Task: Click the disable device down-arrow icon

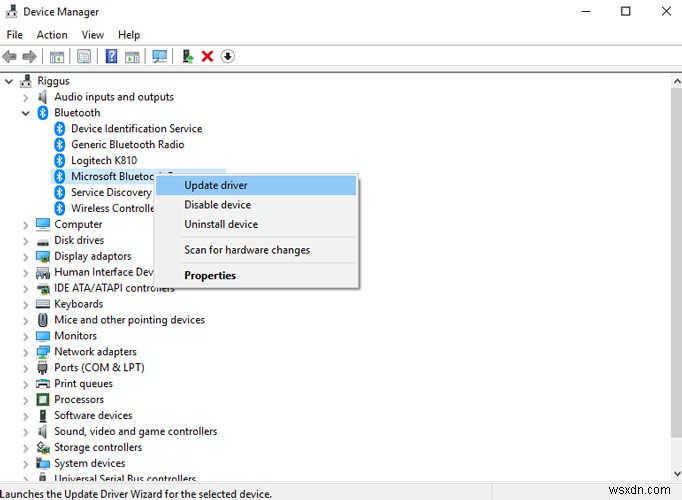Action: 227,56
